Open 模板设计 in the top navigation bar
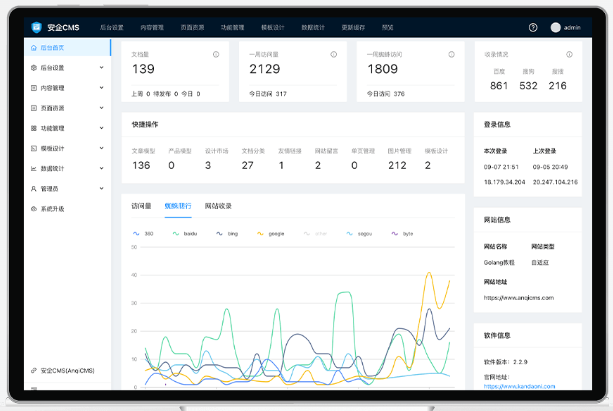The height and width of the screenshot is (411, 613). (273, 27)
